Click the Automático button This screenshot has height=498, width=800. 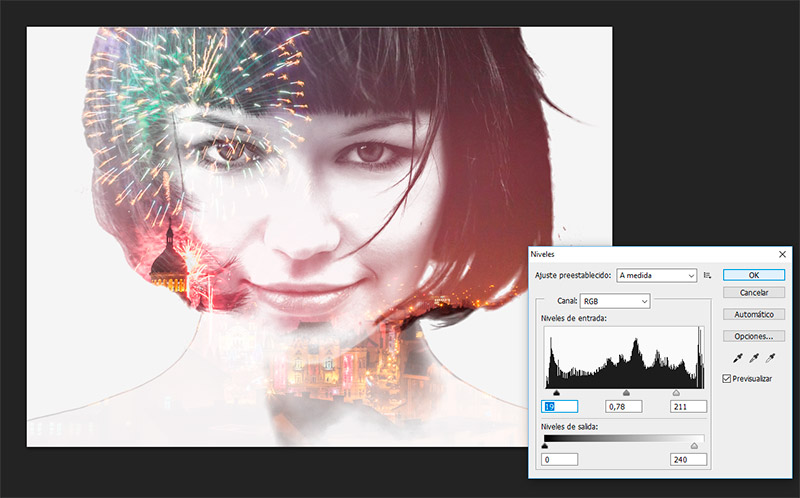pos(754,314)
